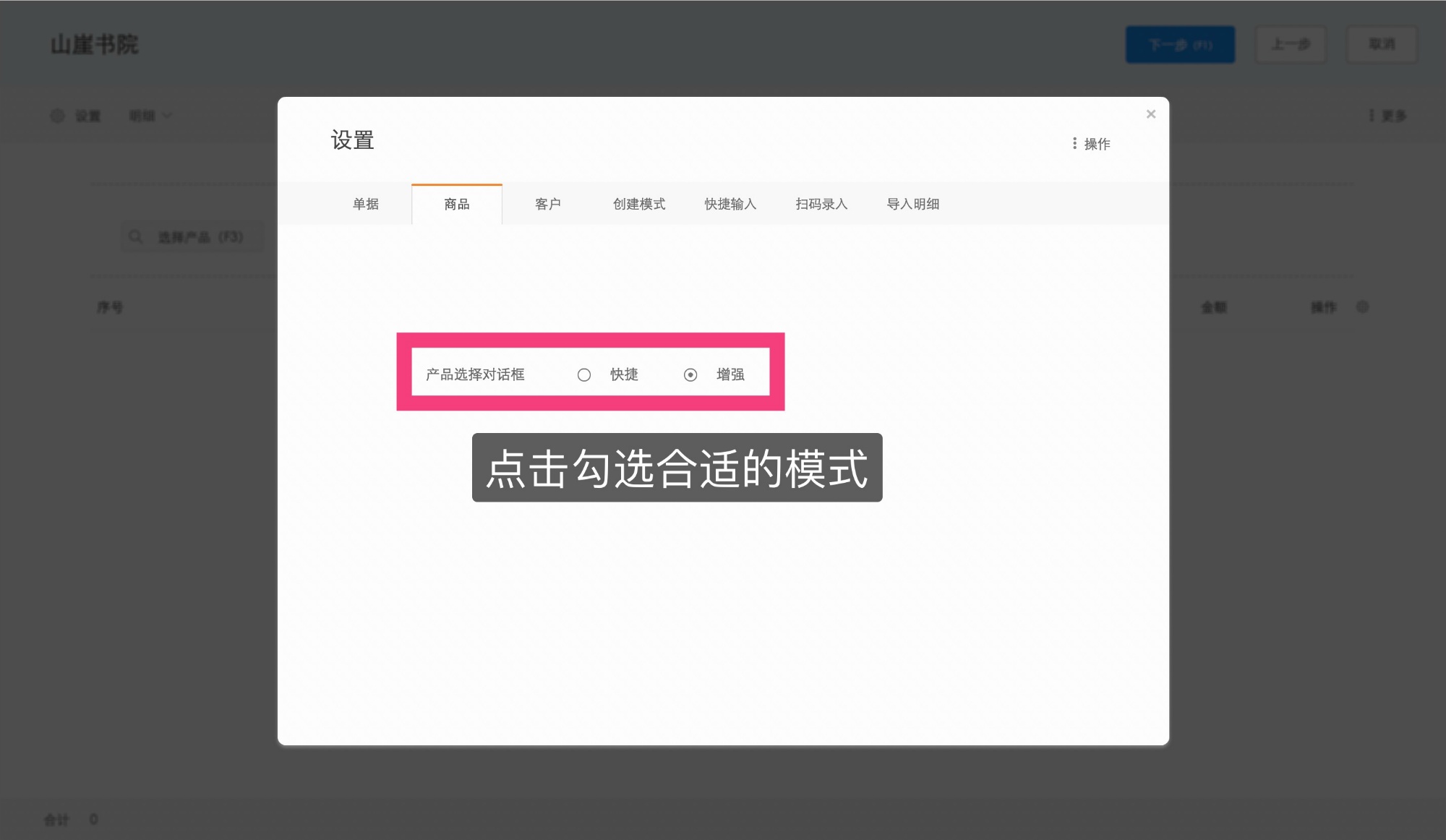Switch to the 客户 tab
Viewport: 1446px width, 840px height.
[548, 204]
